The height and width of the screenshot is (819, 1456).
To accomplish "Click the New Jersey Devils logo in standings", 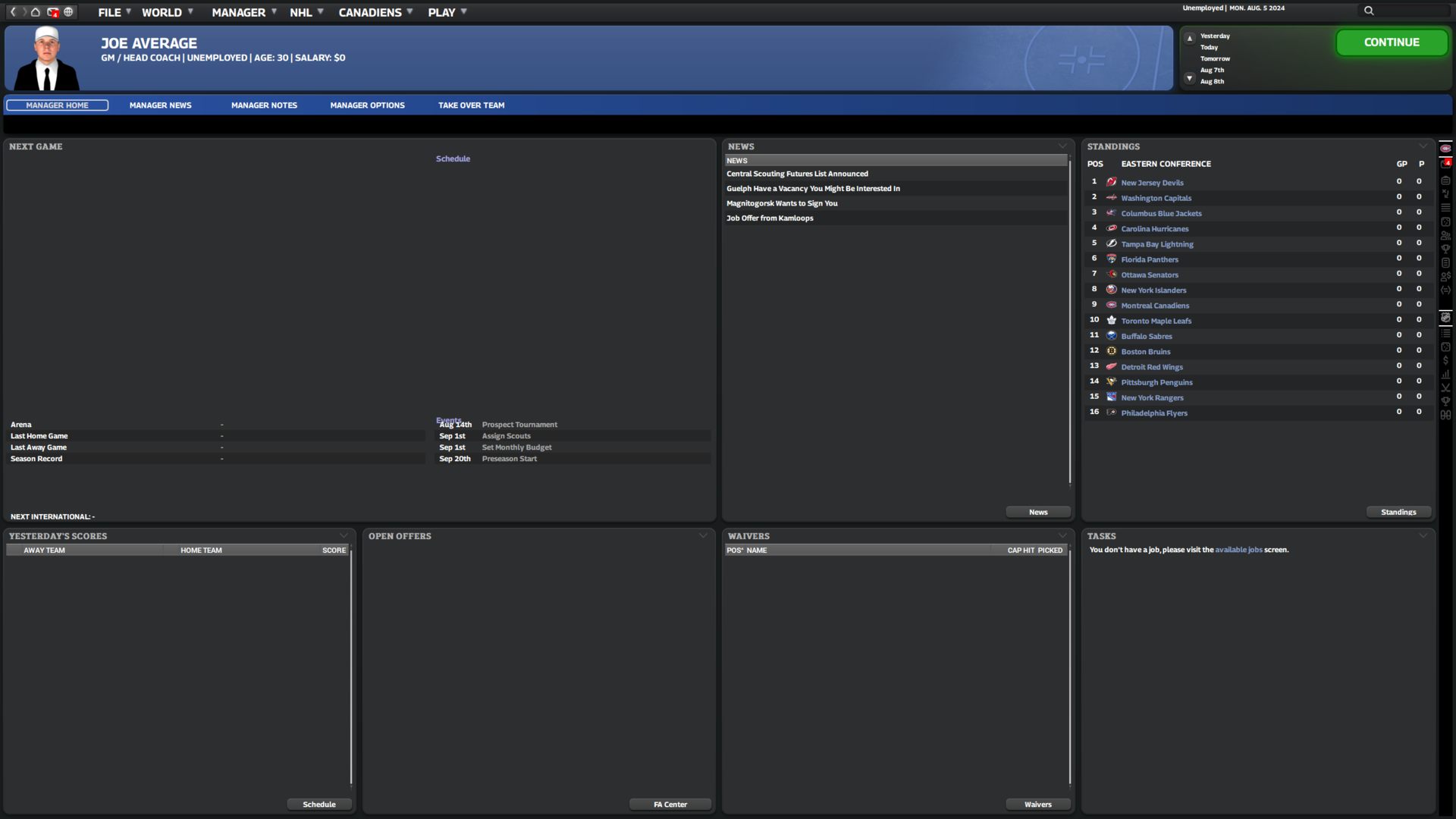I will pyautogui.click(x=1111, y=182).
